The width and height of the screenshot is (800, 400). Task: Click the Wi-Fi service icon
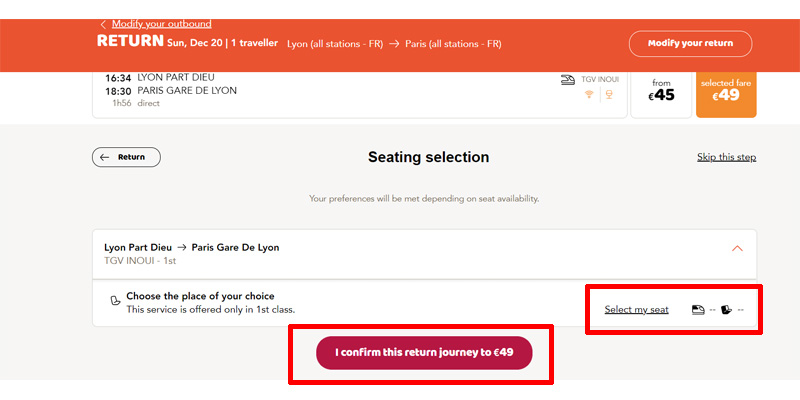pyautogui.click(x=589, y=94)
